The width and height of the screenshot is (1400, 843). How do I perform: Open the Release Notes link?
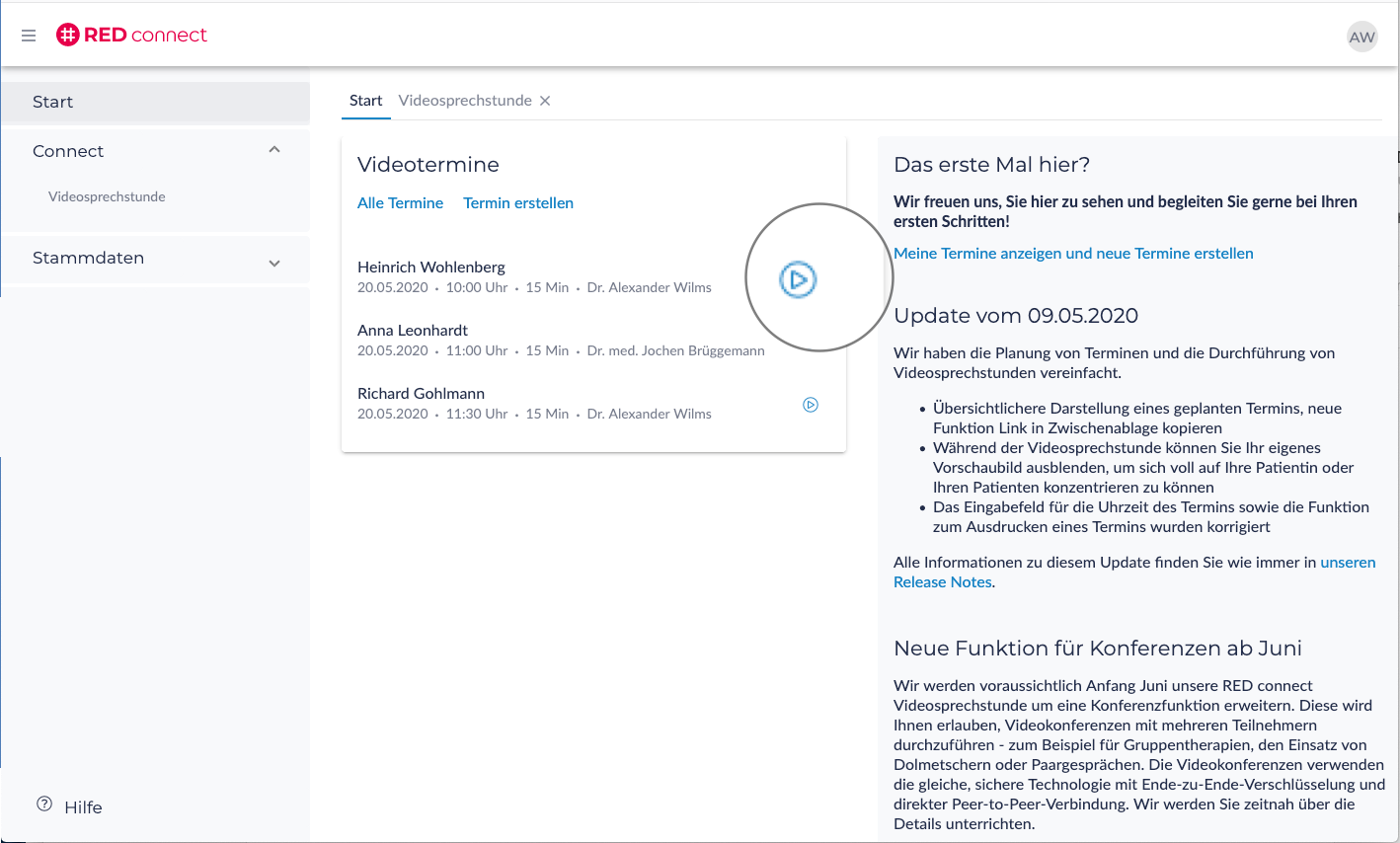click(x=942, y=582)
